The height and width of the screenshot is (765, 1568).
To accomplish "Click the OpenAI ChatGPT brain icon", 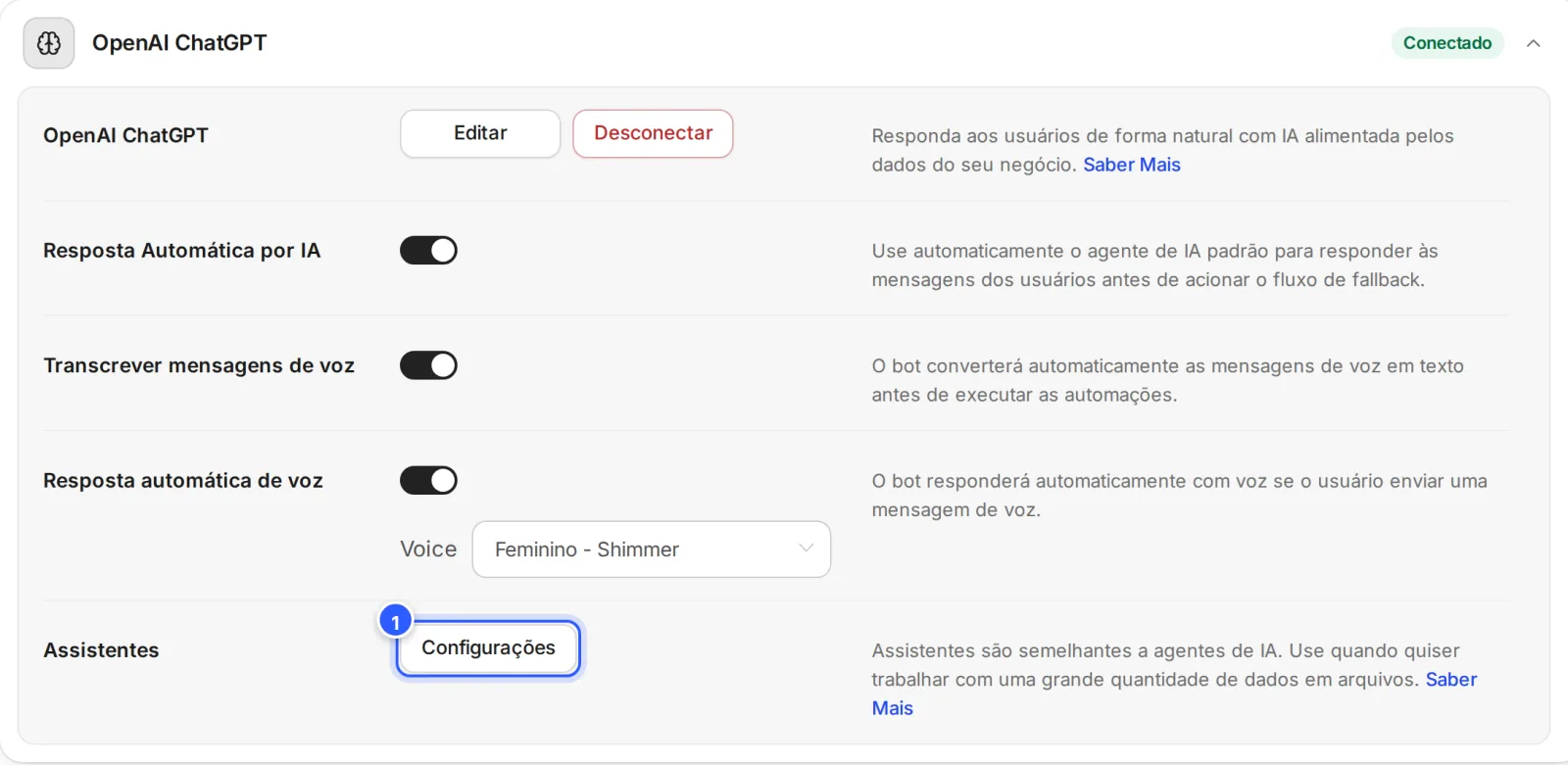I will click(49, 43).
